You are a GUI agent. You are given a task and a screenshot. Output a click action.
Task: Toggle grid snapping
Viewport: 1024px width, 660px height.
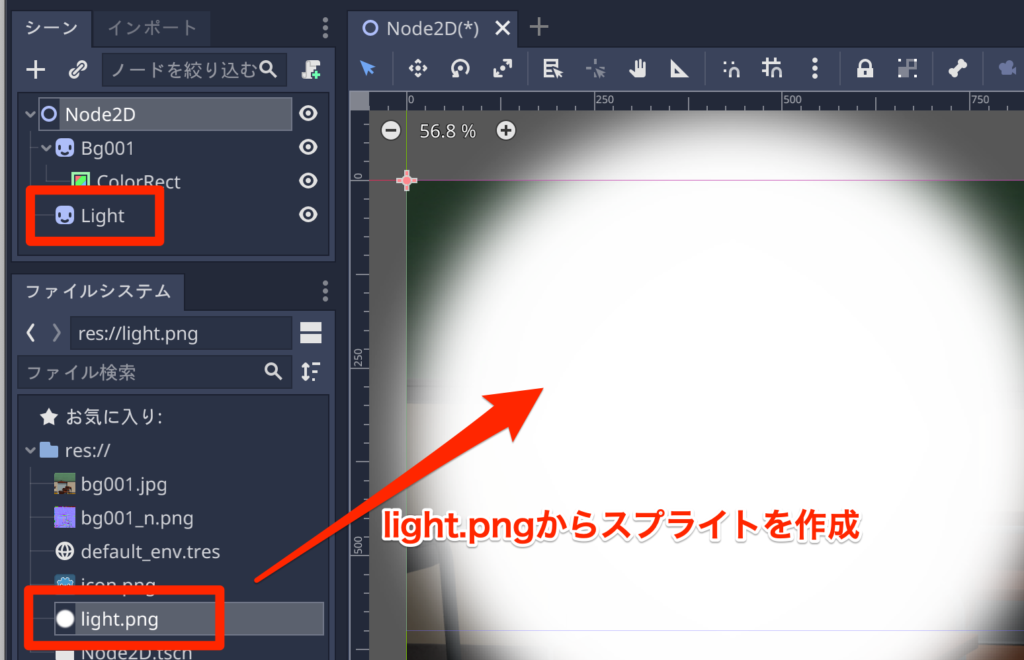pos(772,68)
